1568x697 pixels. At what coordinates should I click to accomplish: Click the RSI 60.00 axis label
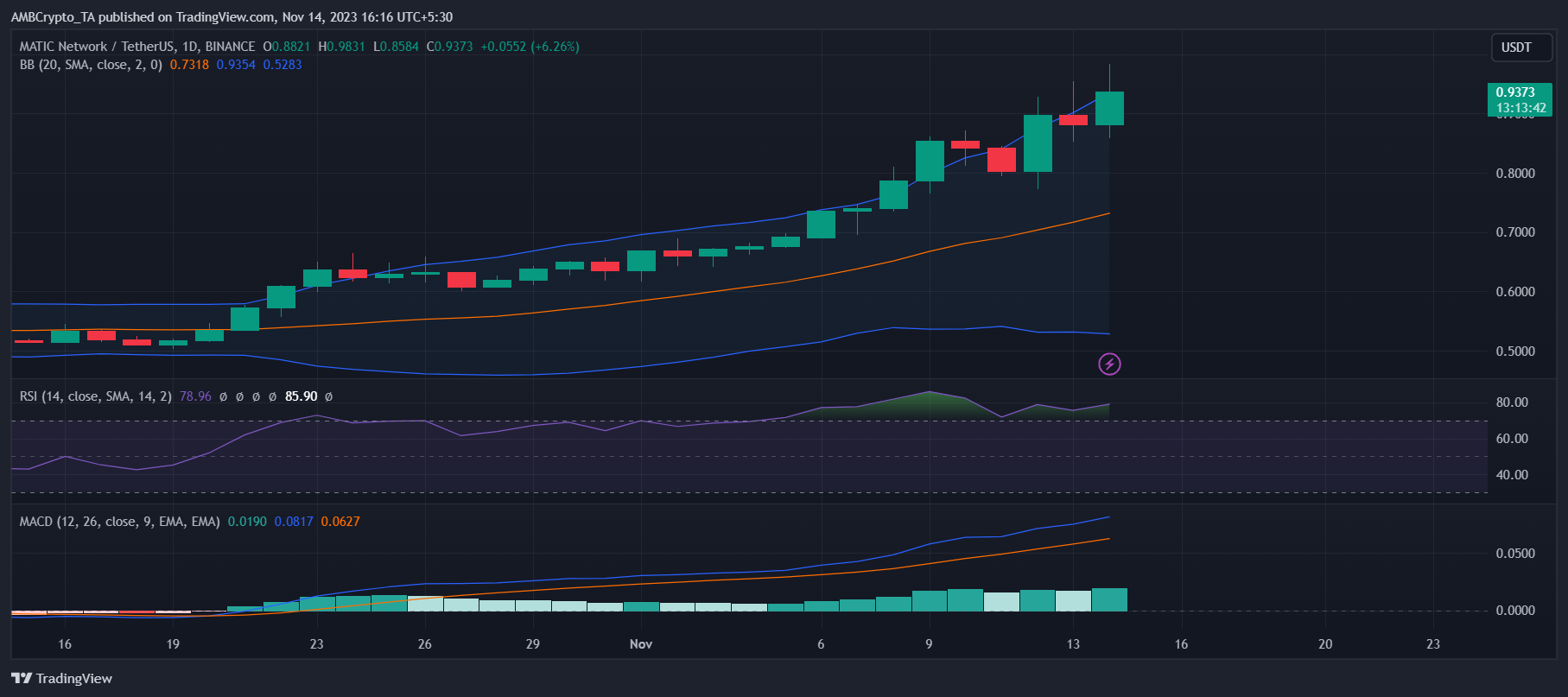(1512, 439)
